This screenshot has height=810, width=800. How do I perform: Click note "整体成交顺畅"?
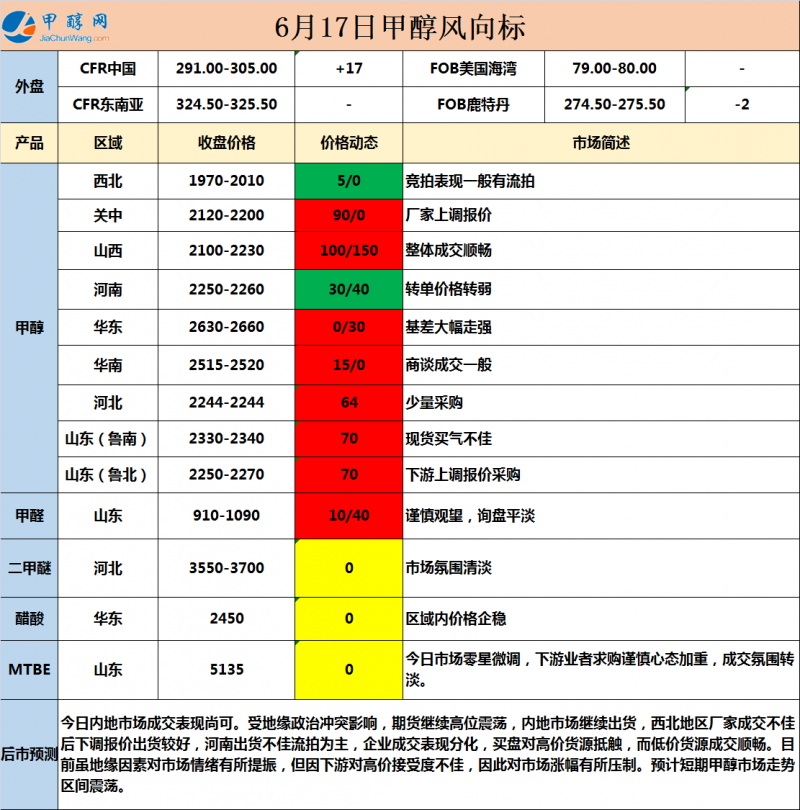448,251
